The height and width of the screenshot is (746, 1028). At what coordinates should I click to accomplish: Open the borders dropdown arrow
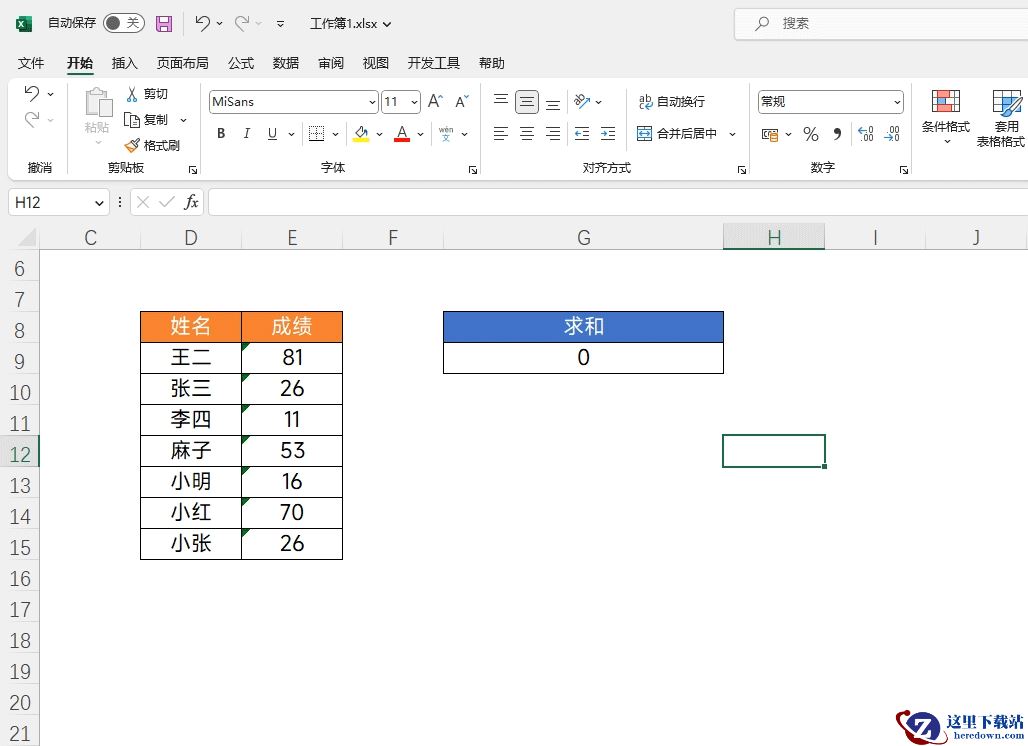tap(335, 134)
